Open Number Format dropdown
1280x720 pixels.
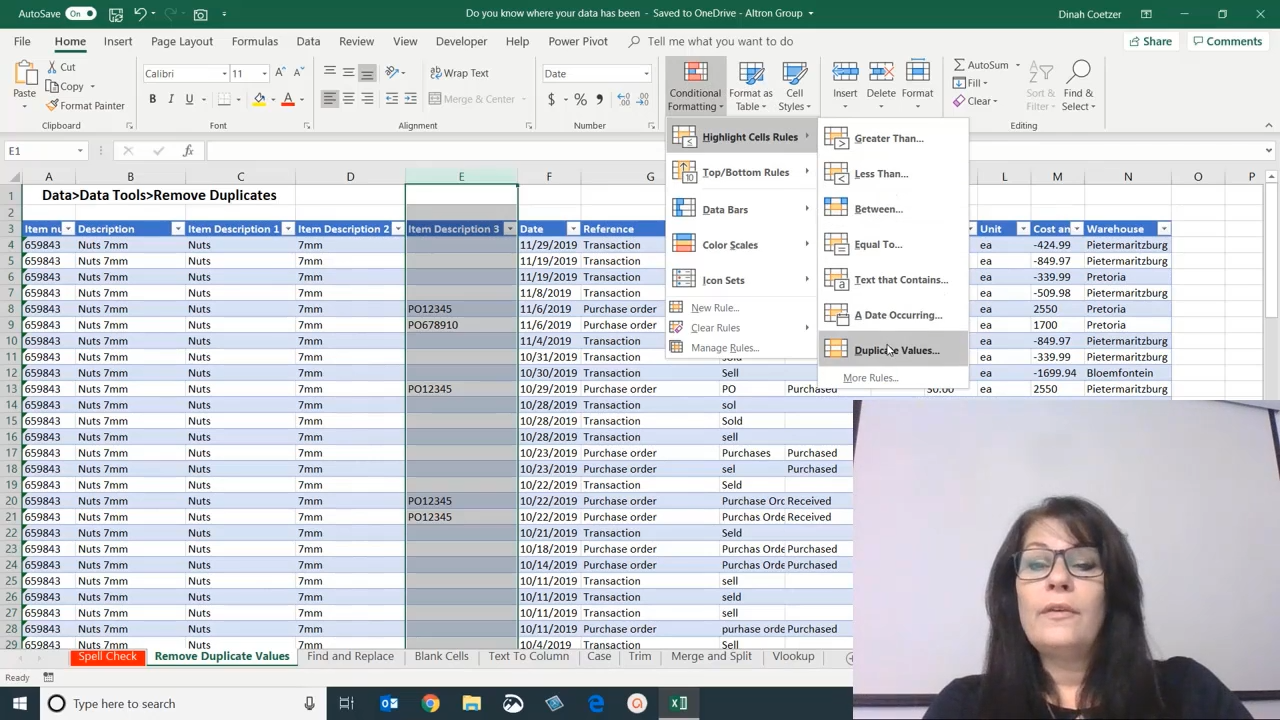coord(646,74)
